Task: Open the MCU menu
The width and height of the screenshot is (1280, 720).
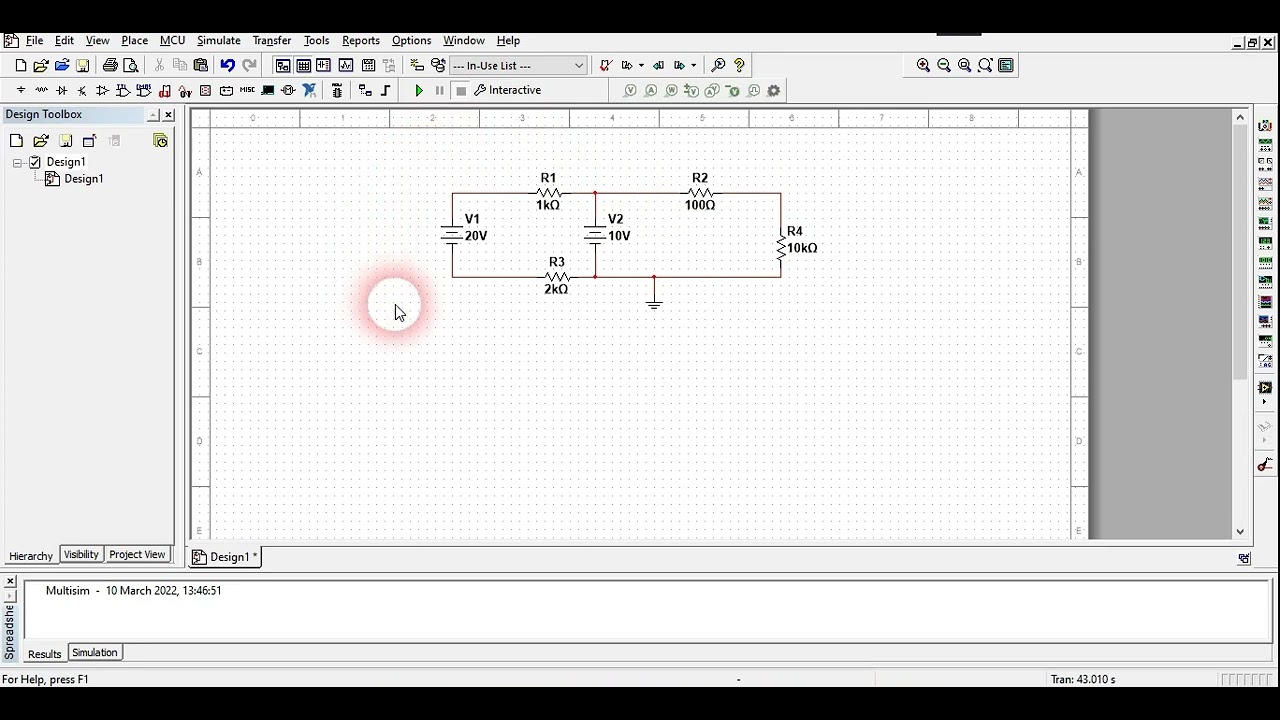Action: point(172,41)
